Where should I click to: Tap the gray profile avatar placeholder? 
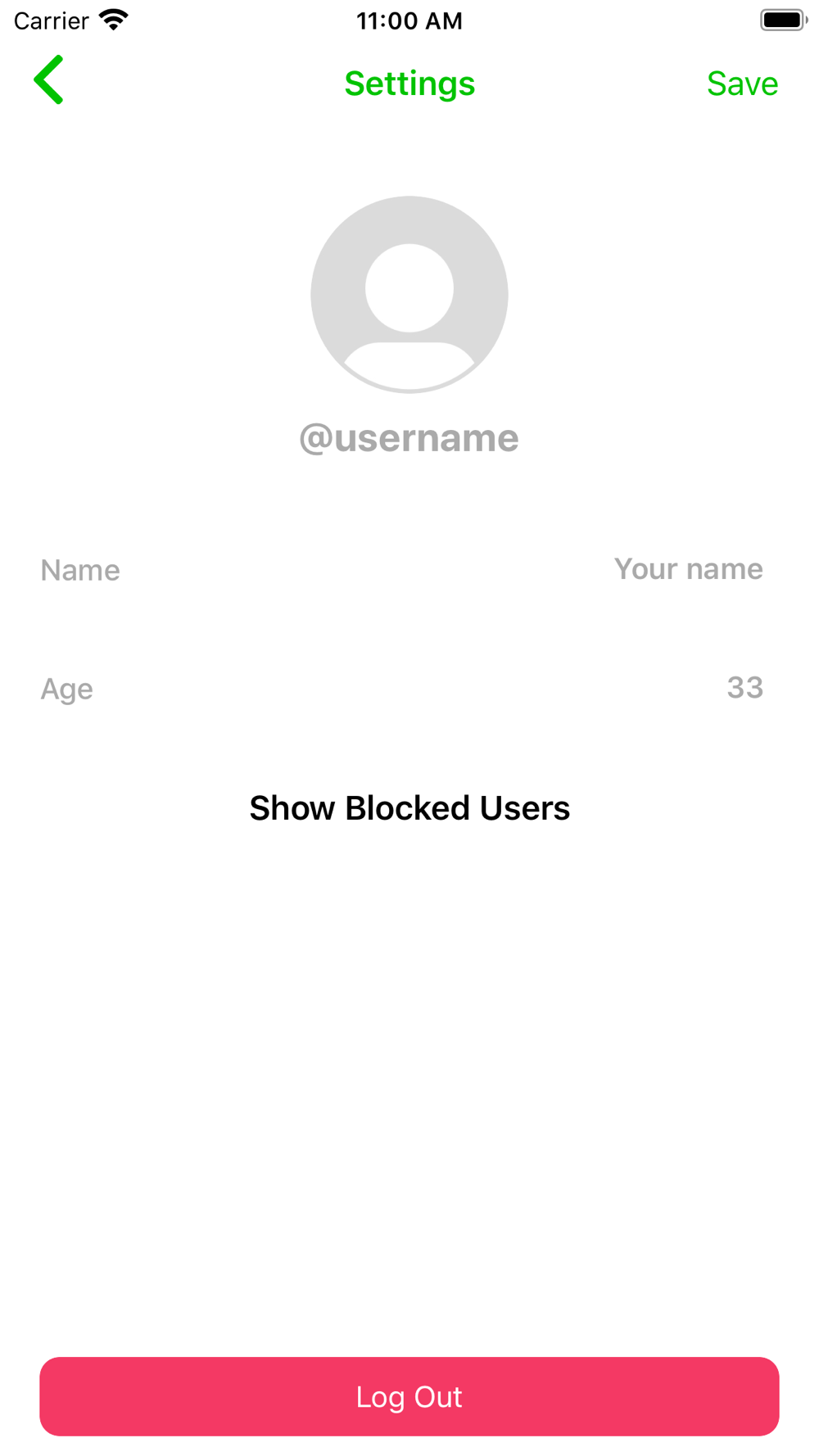pos(409,295)
